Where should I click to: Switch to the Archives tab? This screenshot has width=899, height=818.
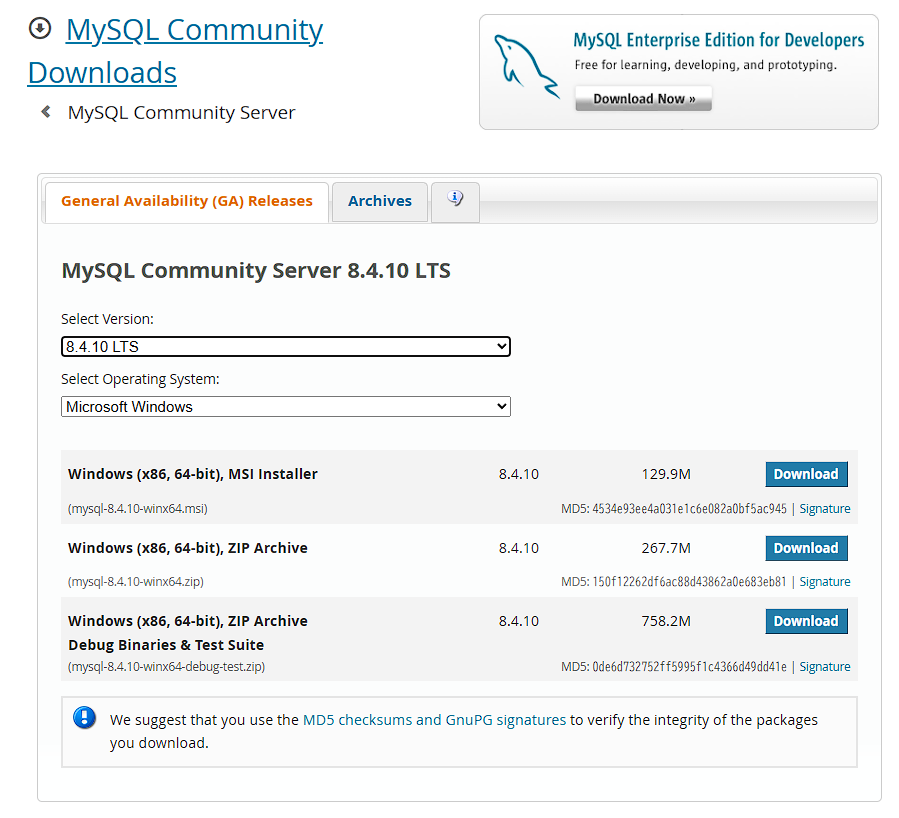tap(380, 201)
